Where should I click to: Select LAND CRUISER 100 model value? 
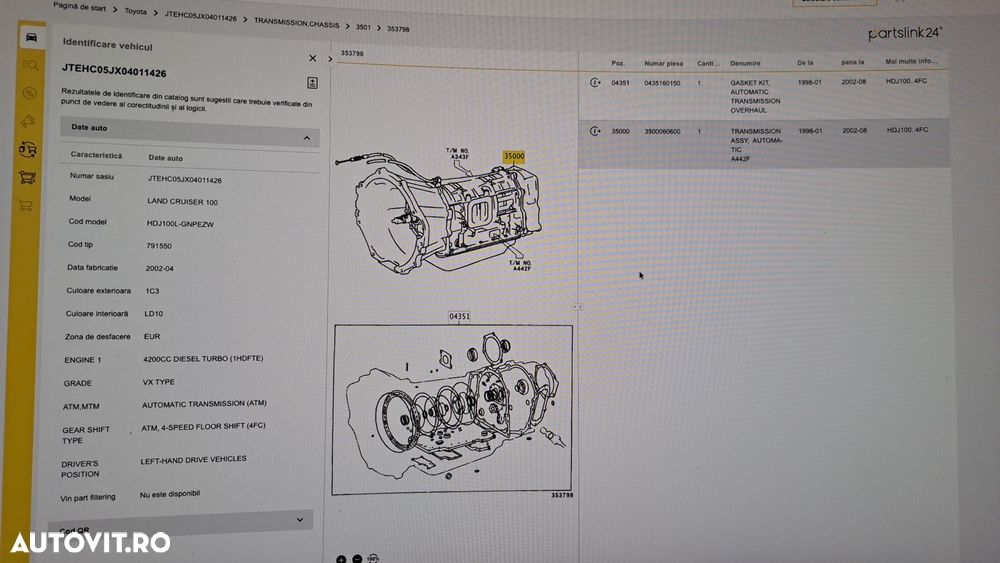(182, 201)
